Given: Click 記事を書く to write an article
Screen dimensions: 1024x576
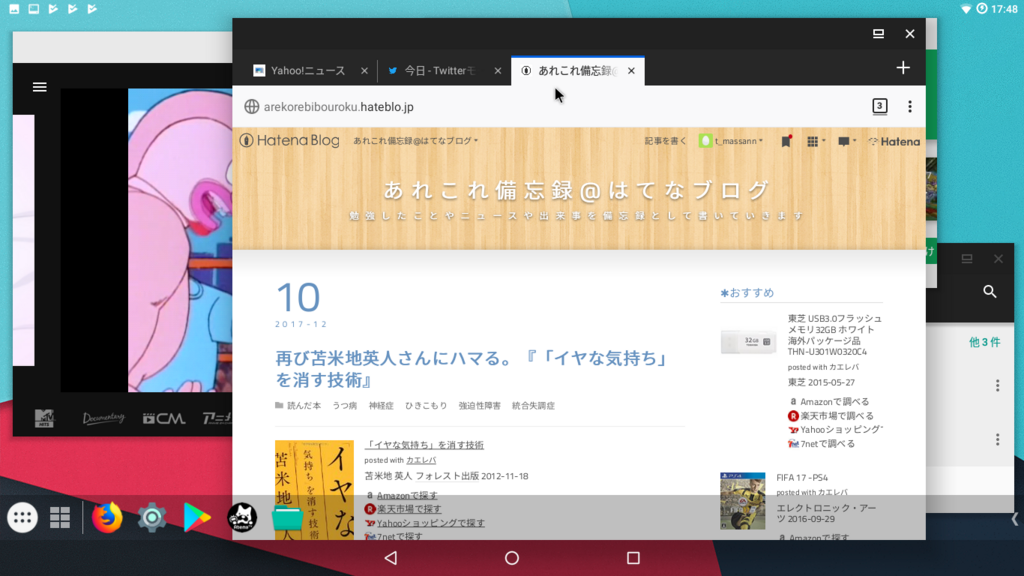Looking at the screenshot, I should (x=665, y=140).
